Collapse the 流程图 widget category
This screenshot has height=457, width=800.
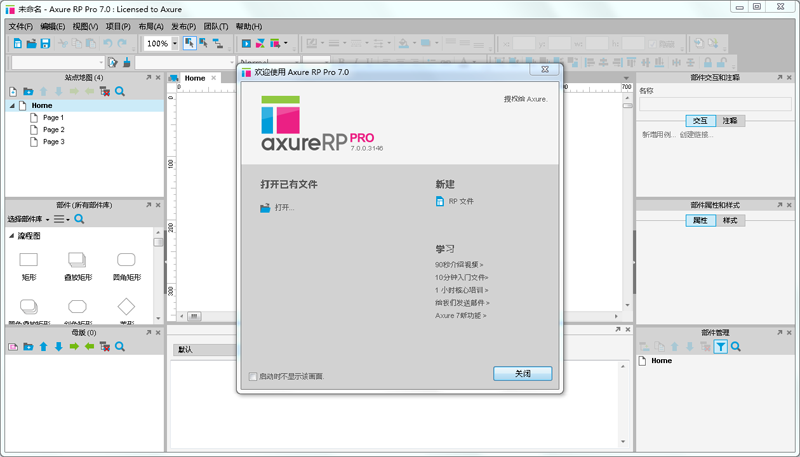(x=13, y=236)
